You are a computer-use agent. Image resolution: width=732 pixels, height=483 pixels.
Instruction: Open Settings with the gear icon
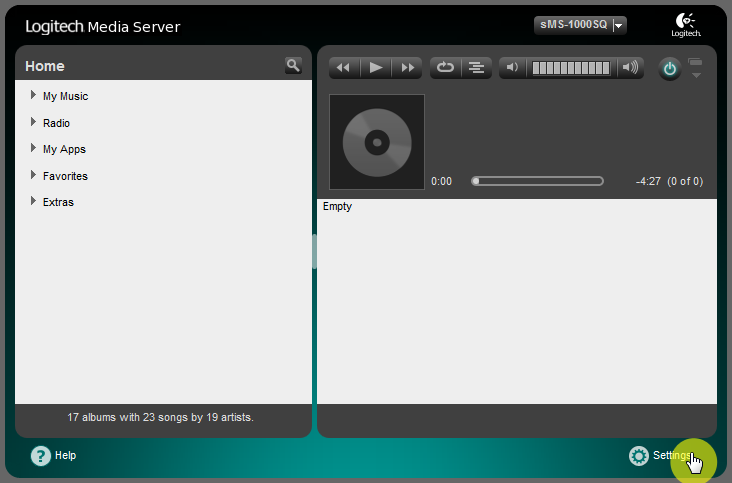point(639,456)
